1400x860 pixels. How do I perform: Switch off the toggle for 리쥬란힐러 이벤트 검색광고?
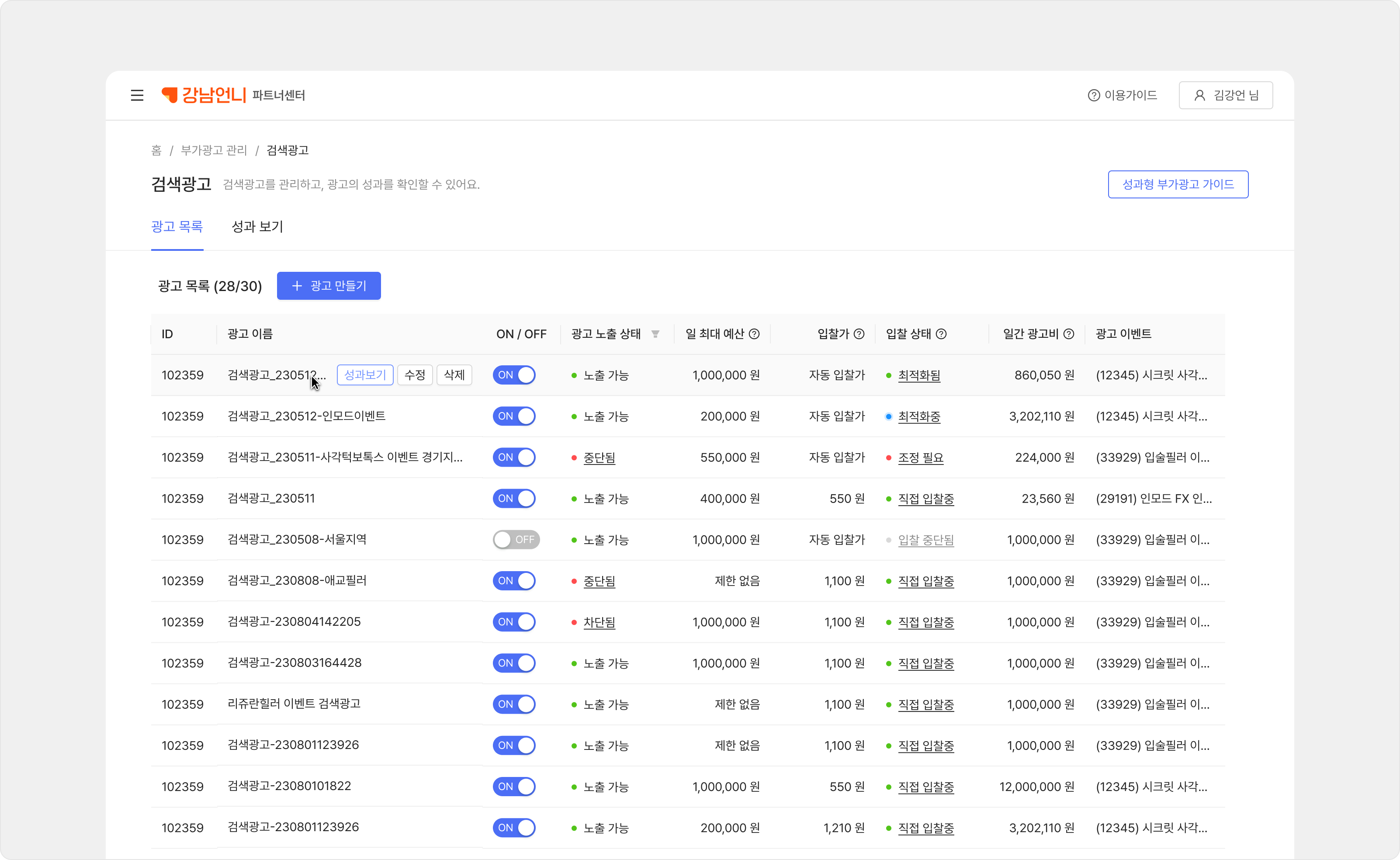point(514,704)
